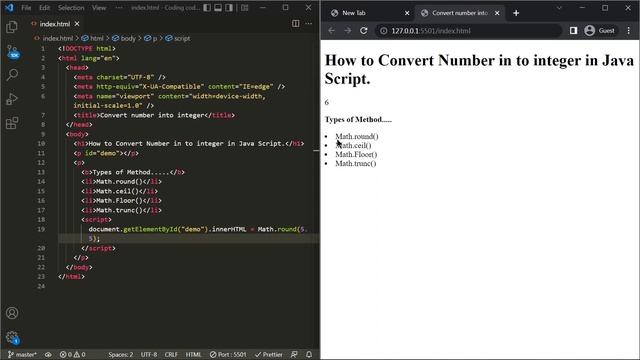Open the File menu
640x360 pixels.
(26, 8)
